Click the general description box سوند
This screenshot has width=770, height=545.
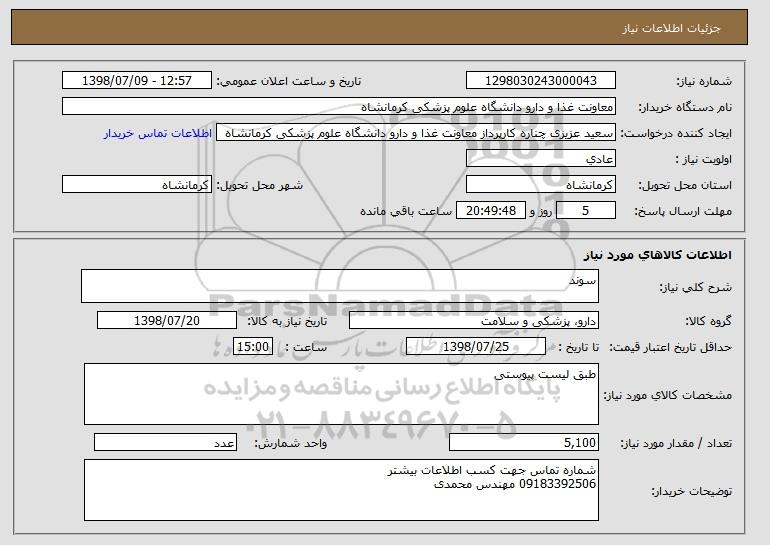click(x=340, y=286)
